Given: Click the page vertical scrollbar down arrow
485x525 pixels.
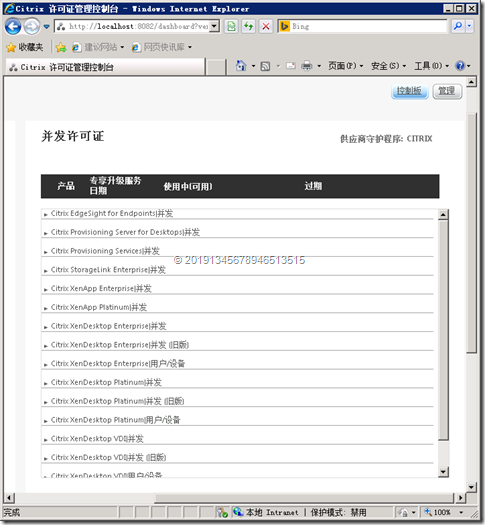Looking at the screenshot, I should click(x=471, y=487).
